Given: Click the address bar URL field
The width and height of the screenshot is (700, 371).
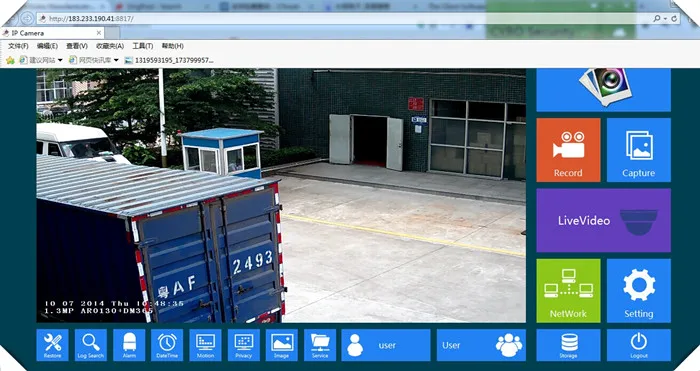Looking at the screenshot, I should (344, 18).
